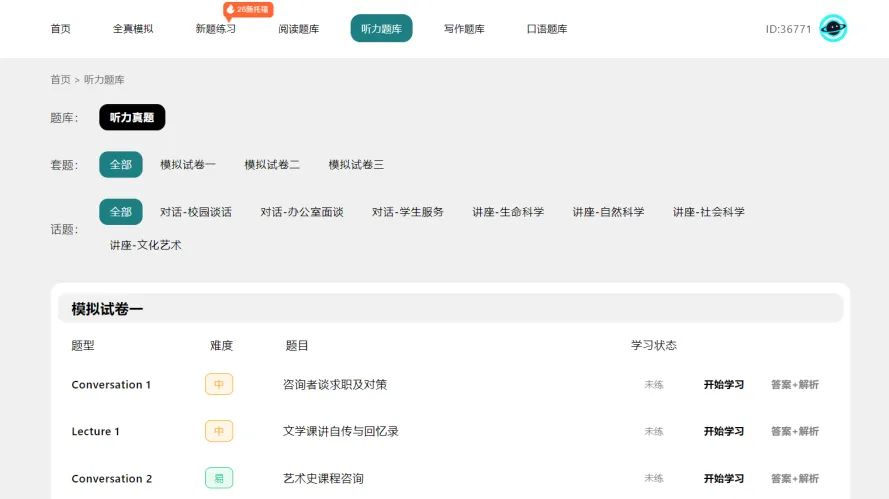Filter by 模拟试卷三
Viewport: 889px width, 499px height.
tap(356, 164)
